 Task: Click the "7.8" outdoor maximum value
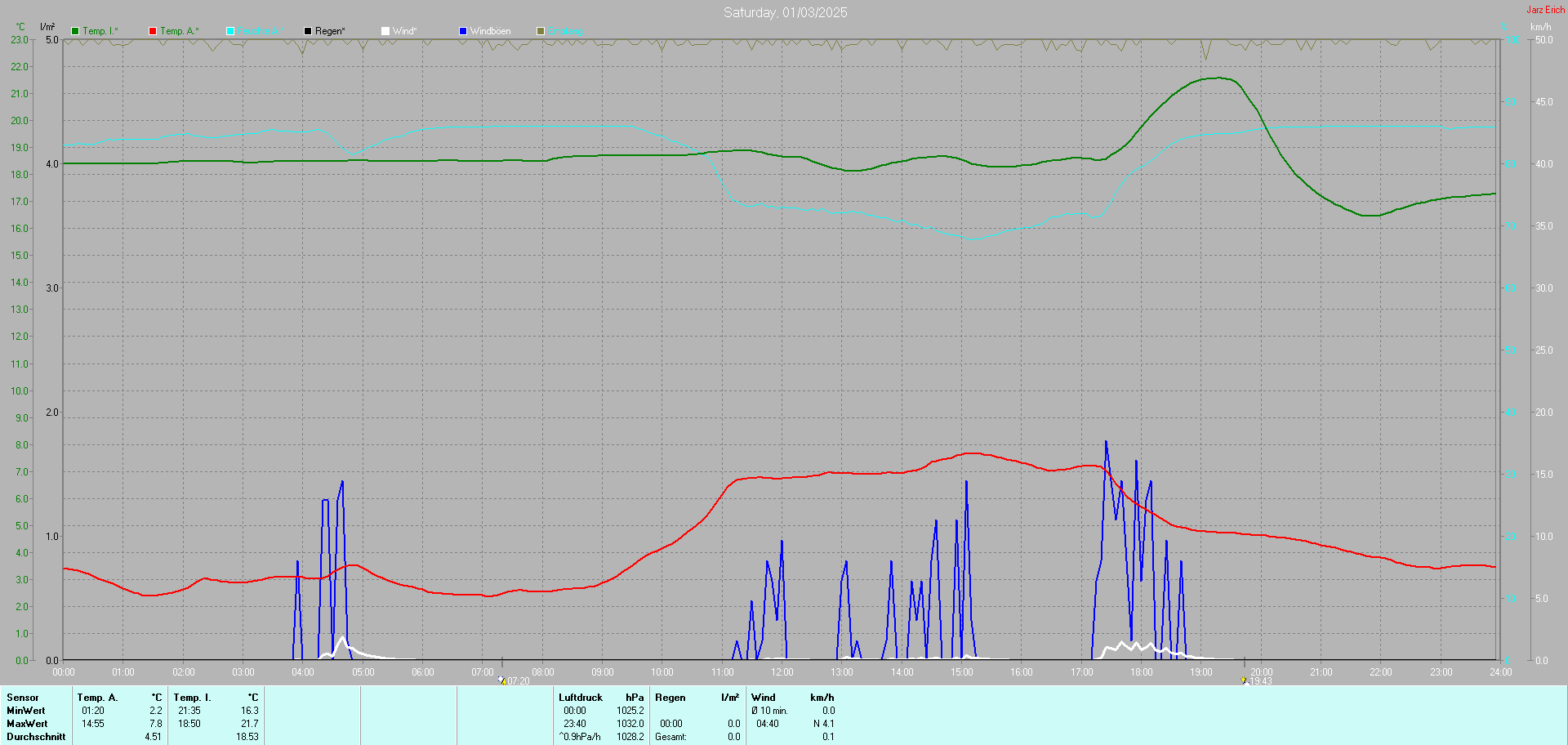[156, 724]
